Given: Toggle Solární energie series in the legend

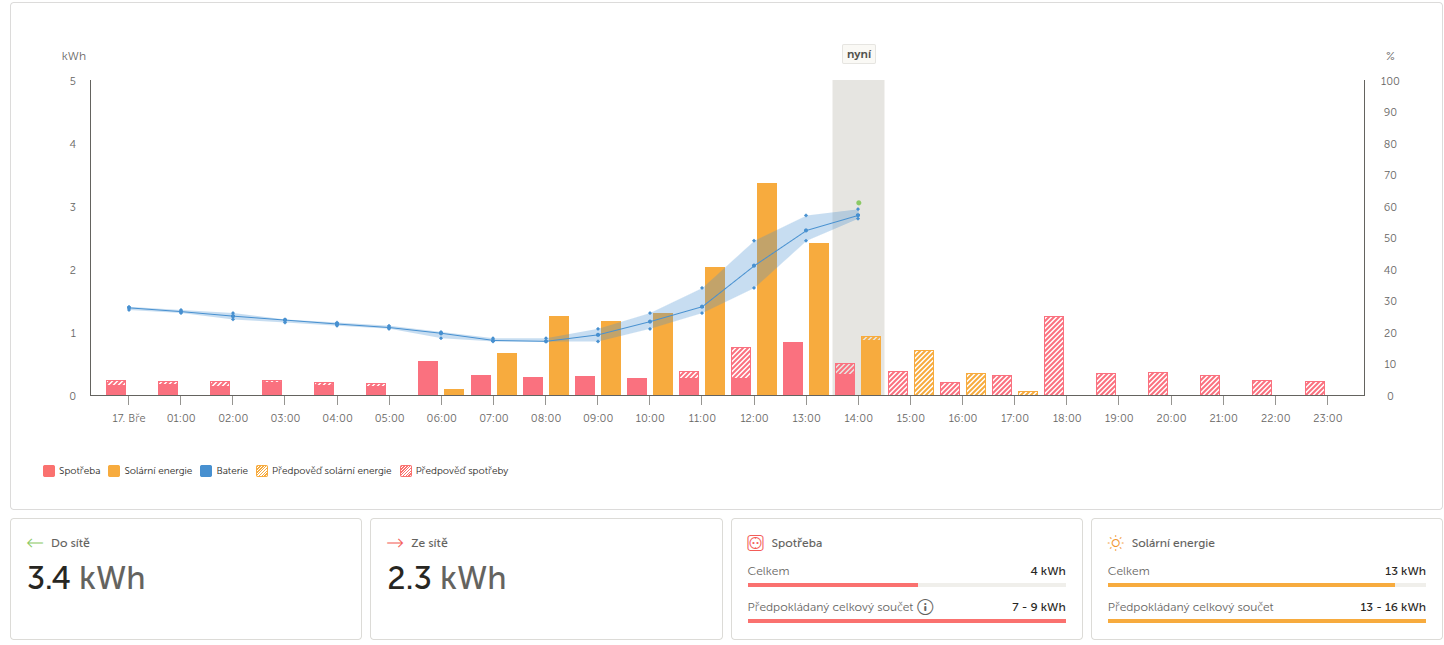Looking at the screenshot, I should click(151, 471).
